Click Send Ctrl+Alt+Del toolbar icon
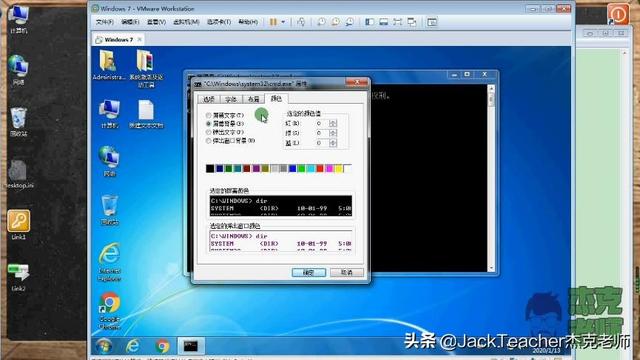Viewport: 640px width, 360px height. pos(301,22)
